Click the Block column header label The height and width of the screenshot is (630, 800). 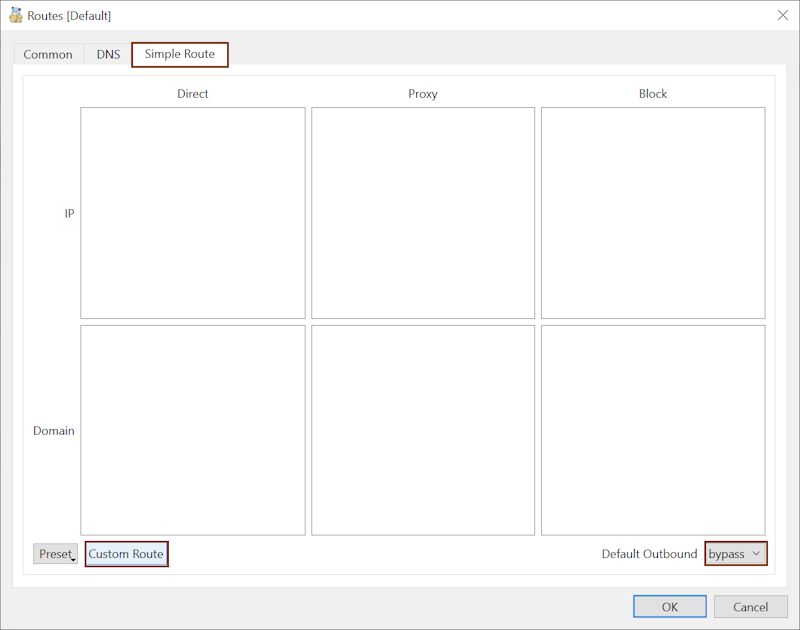coord(653,94)
